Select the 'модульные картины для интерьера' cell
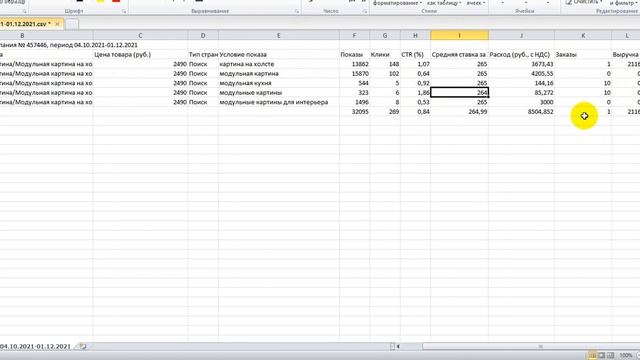Viewport: 640px width, 360px height. point(279,102)
